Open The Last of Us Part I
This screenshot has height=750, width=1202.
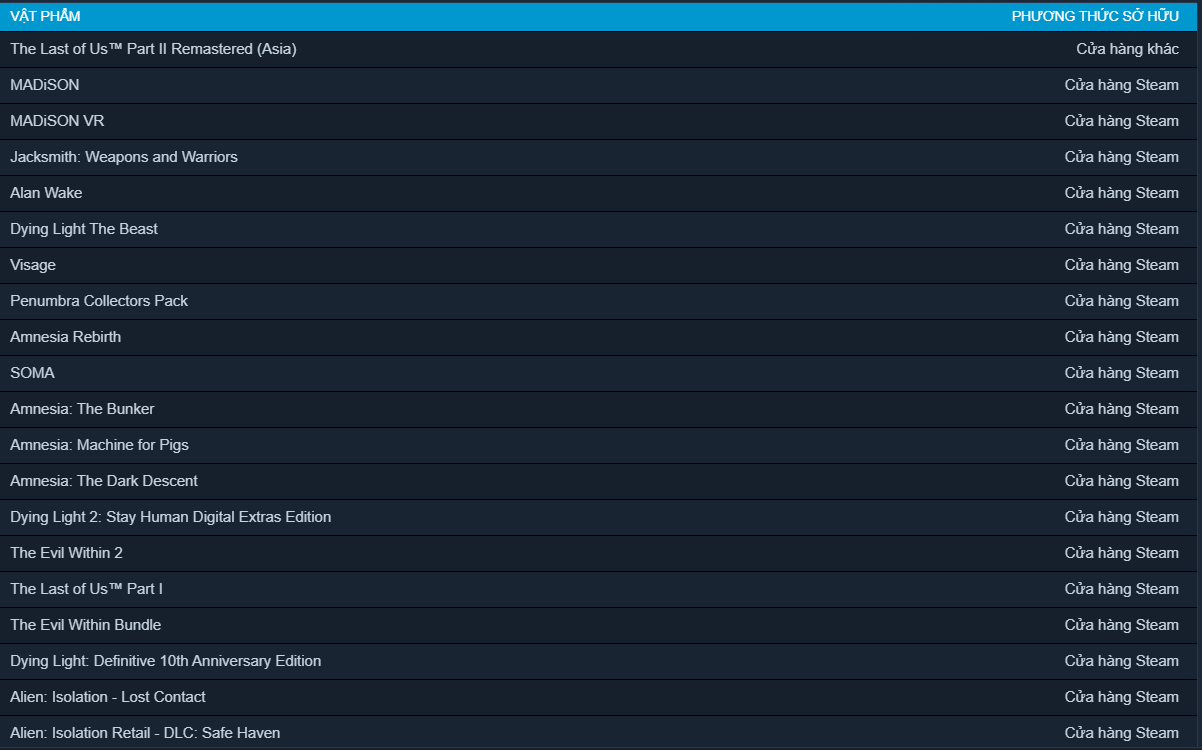pos(86,589)
